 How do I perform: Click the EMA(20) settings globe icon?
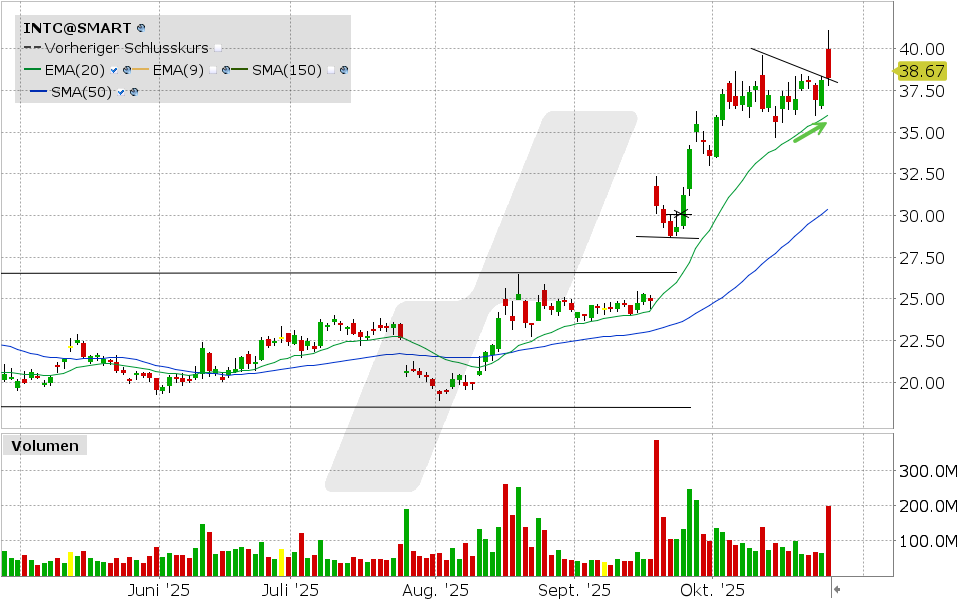coord(129,70)
